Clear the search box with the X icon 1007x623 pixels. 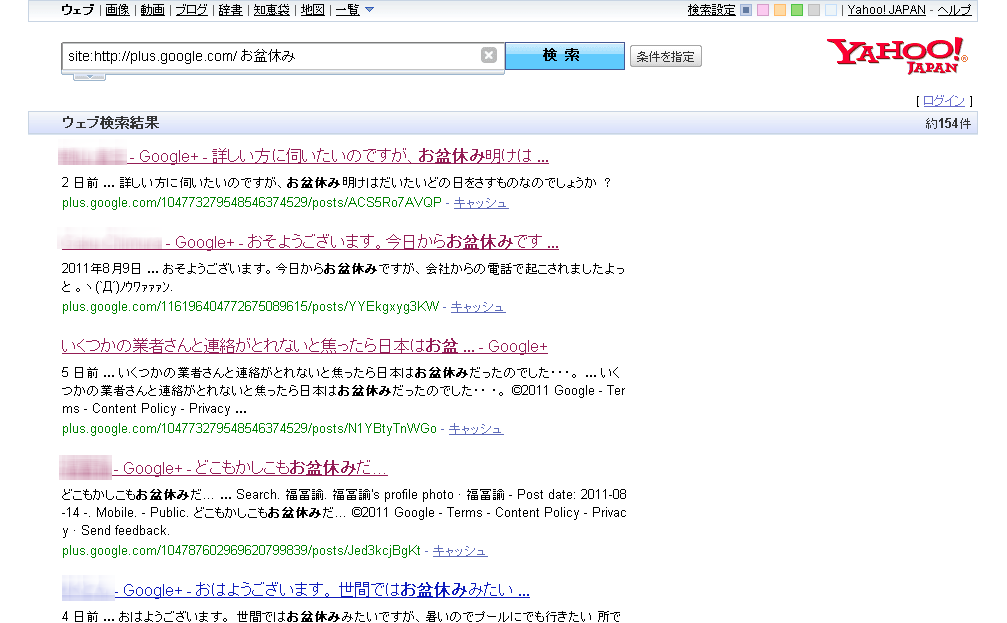tap(489, 56)
